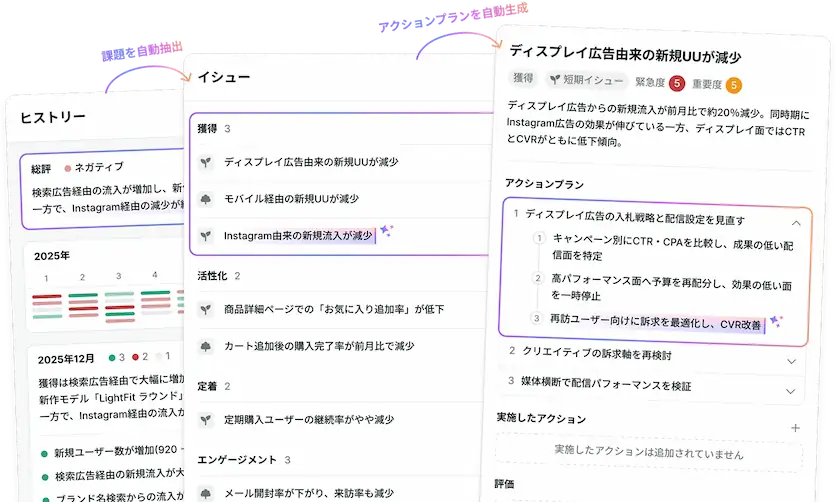Click tree icon beside メール開封率 issue
The image size is (836, 502).
coord(206,493)
